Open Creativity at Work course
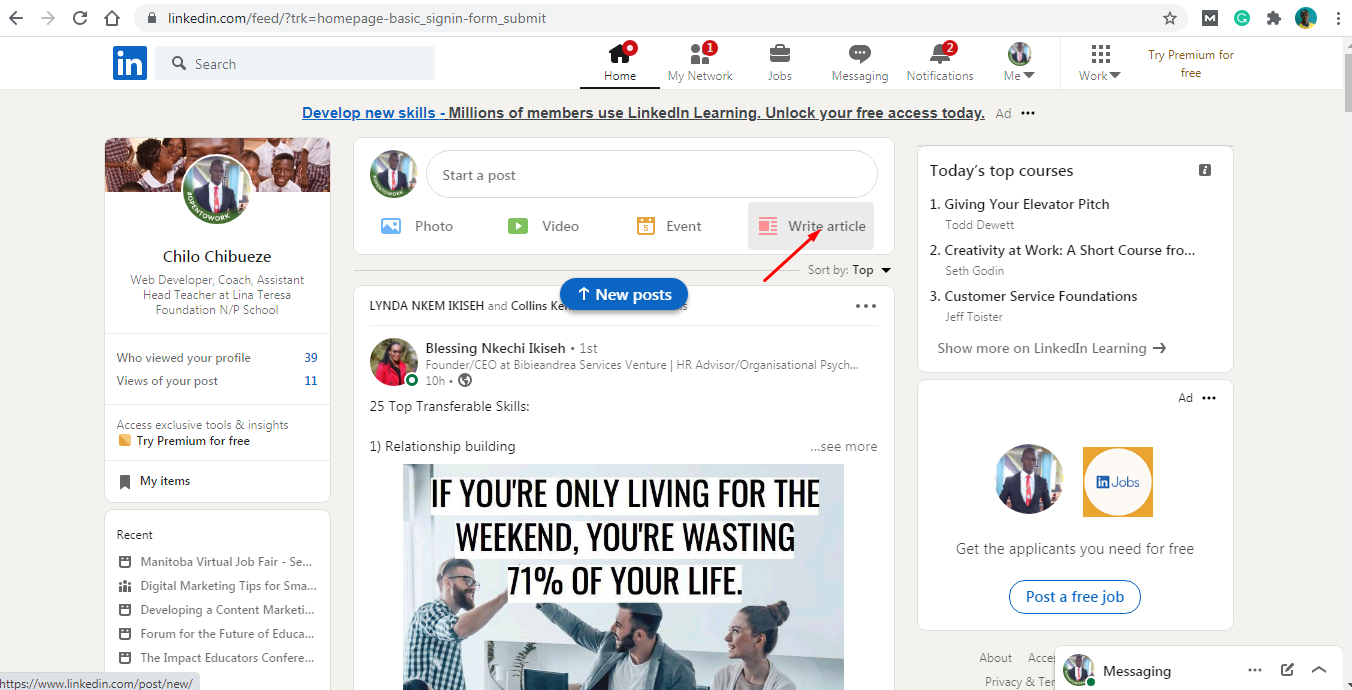Viewport: 1352px width, 690px height. click(1070, 250)
